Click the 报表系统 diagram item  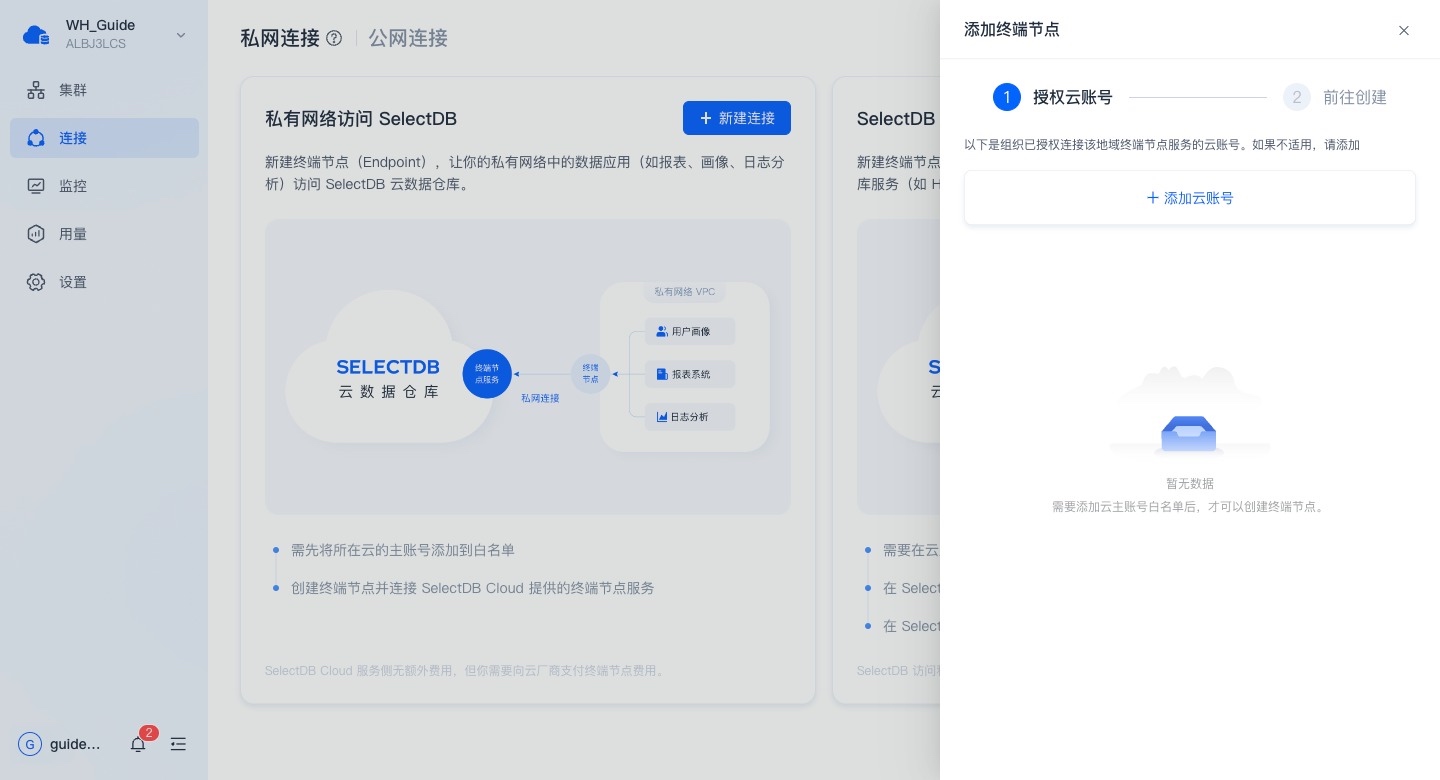click(x=690, y=374)
